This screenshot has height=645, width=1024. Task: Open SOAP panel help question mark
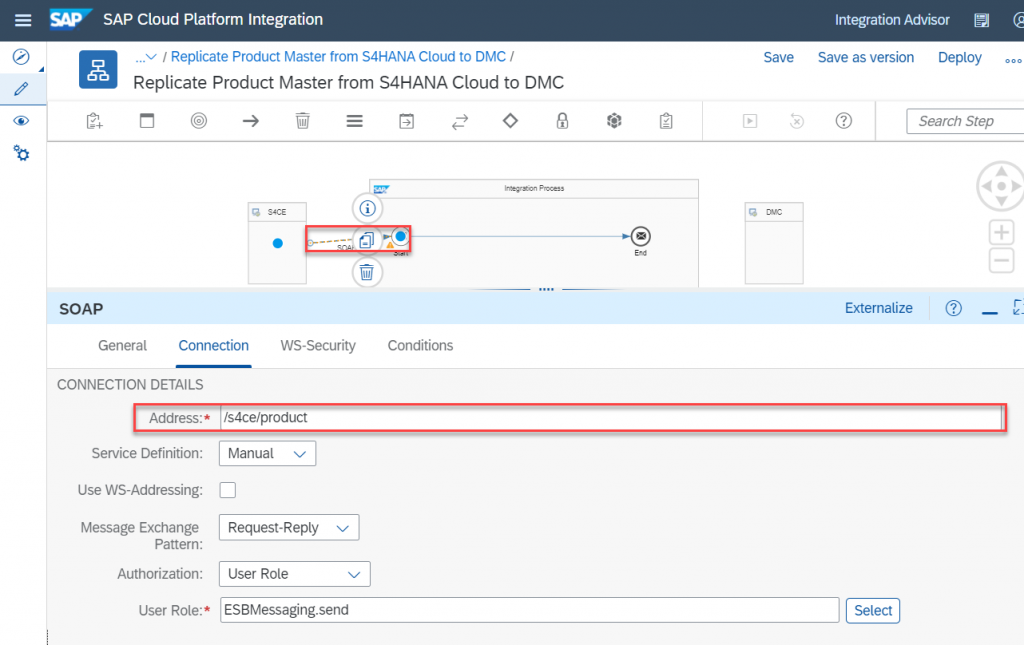[x=953, y=308]
